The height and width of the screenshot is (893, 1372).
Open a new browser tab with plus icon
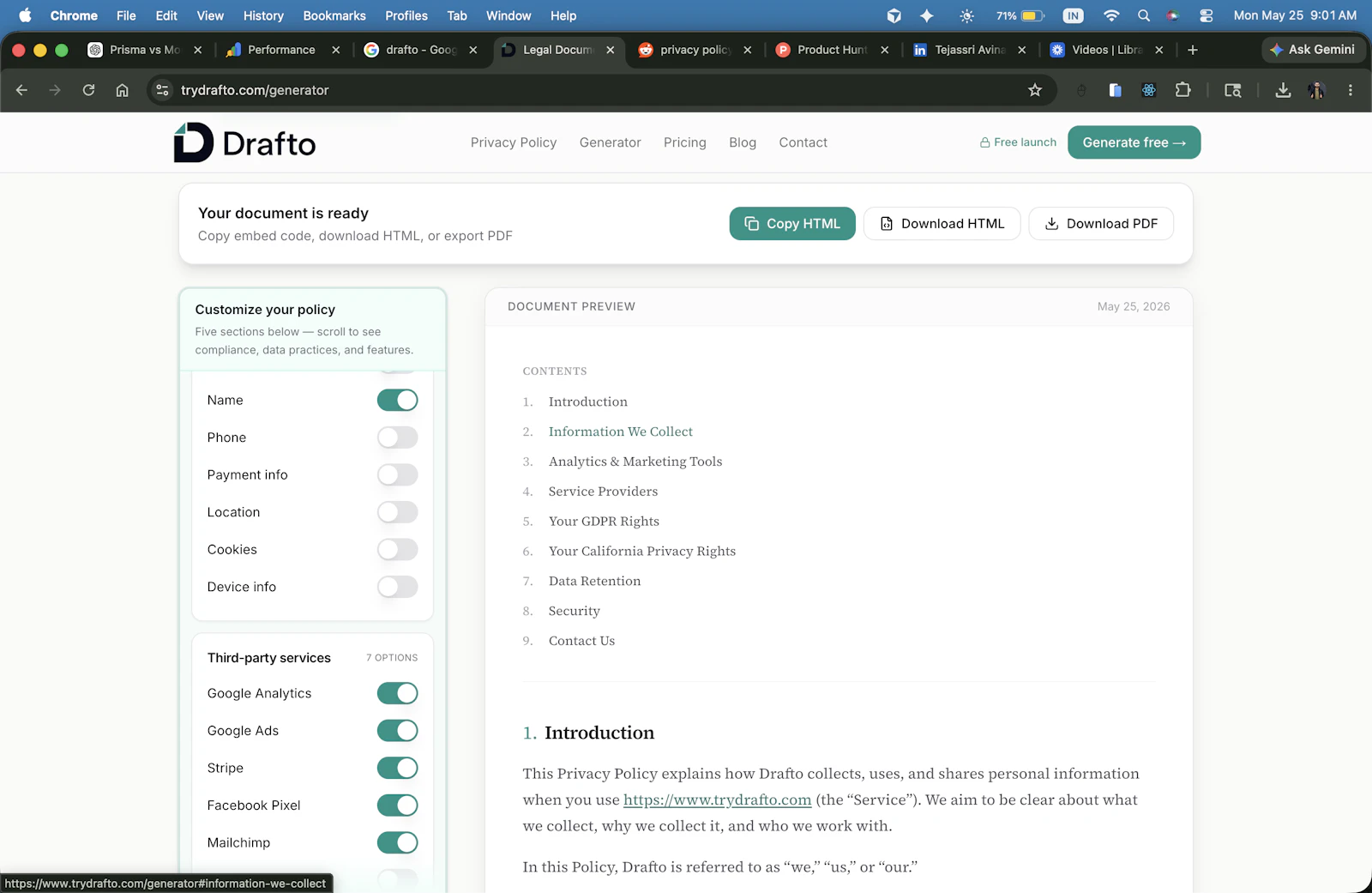(1193, 50)
